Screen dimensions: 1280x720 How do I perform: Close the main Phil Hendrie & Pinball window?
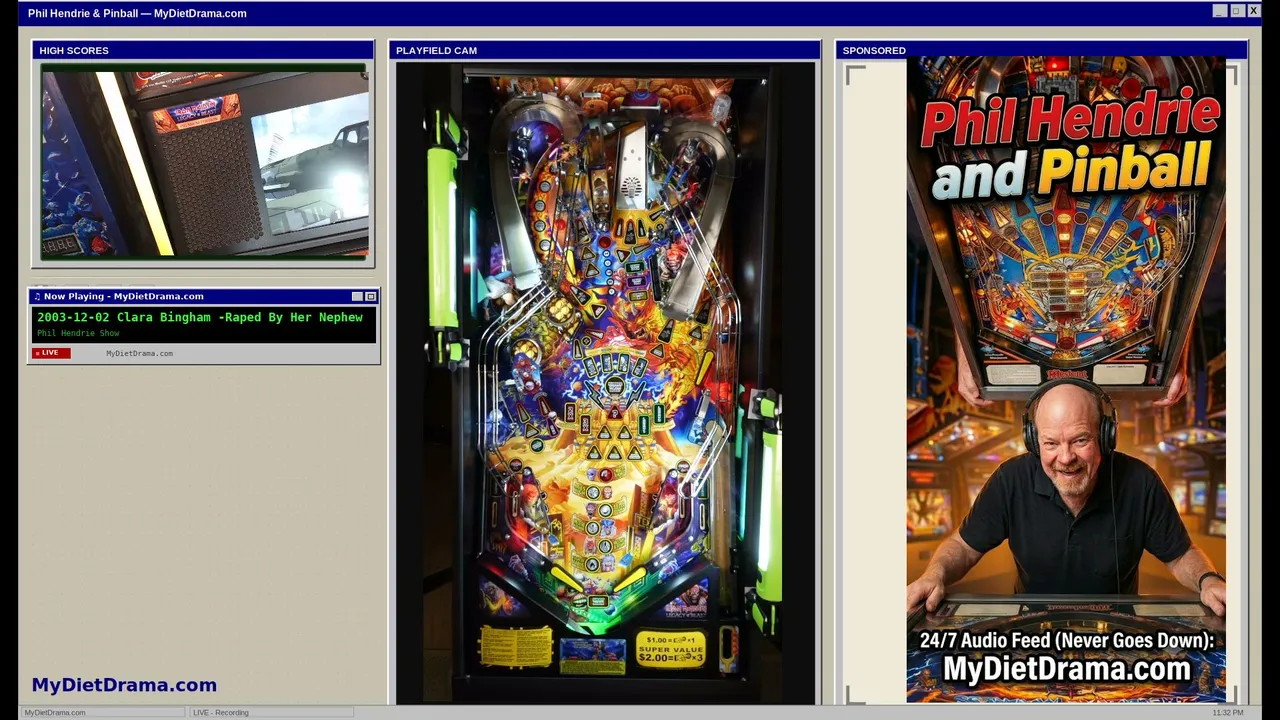point(1253,11)
